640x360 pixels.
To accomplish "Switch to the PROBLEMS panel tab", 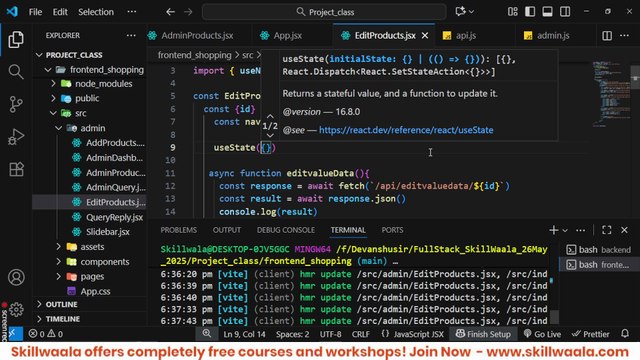I will (x=178, y=230).
